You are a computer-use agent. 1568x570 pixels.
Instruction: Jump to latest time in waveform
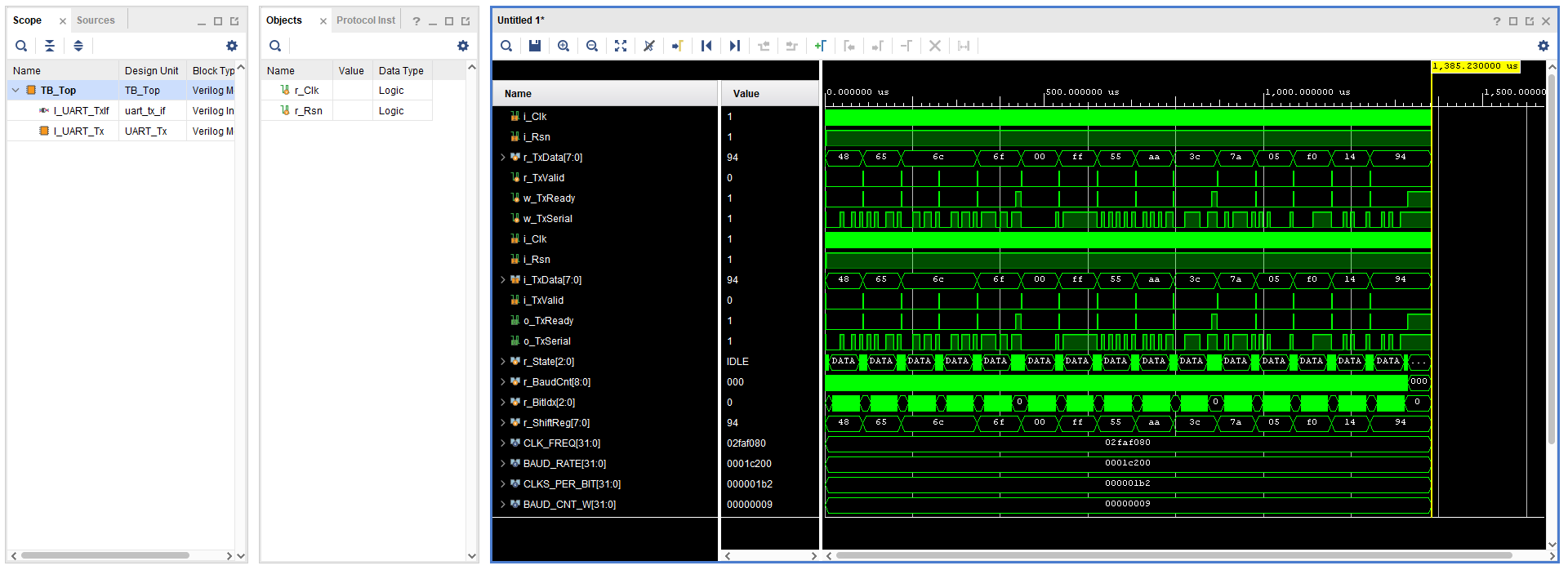735,46
